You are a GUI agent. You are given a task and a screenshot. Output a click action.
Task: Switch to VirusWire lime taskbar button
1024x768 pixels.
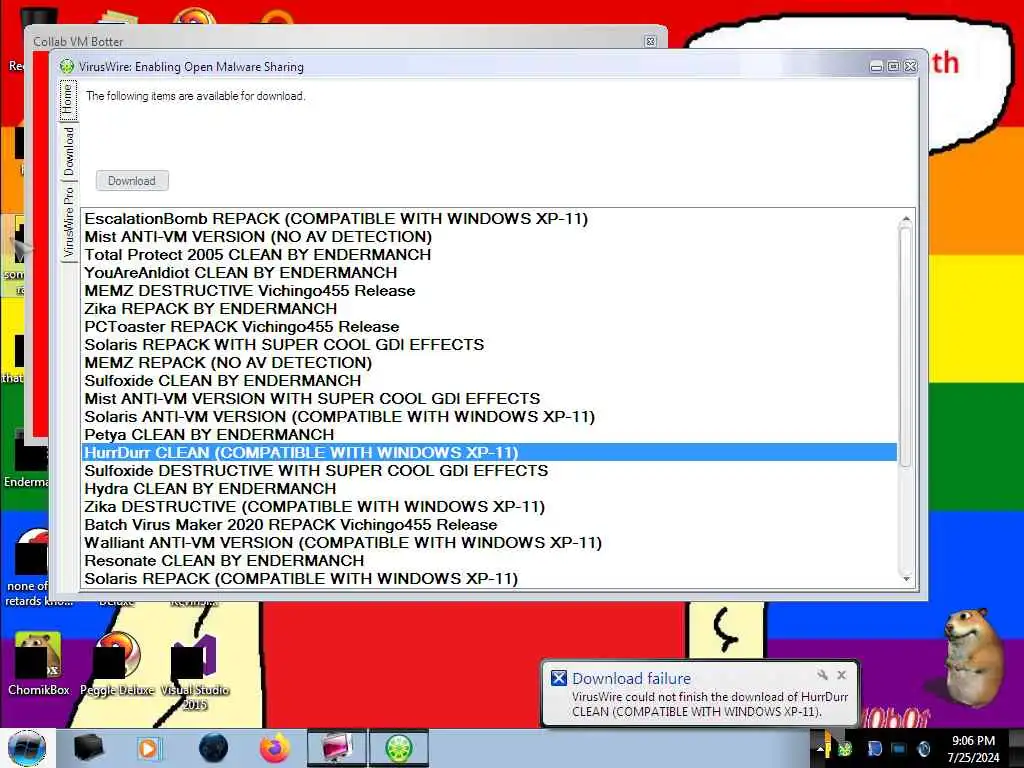pos(399,748)
